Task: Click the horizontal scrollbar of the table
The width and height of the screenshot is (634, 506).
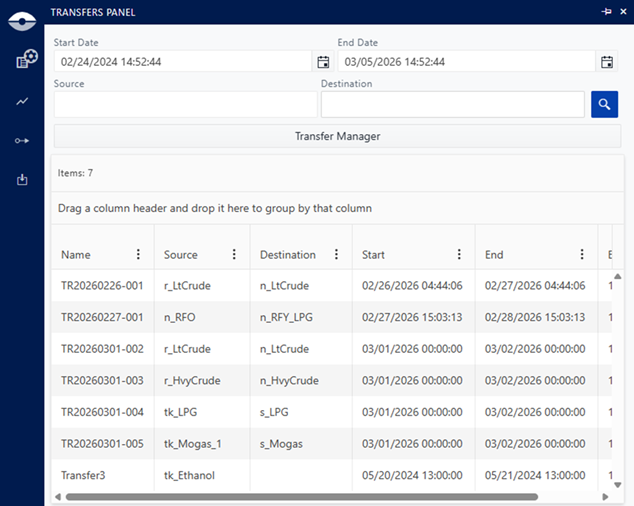Action: [300, 496]
